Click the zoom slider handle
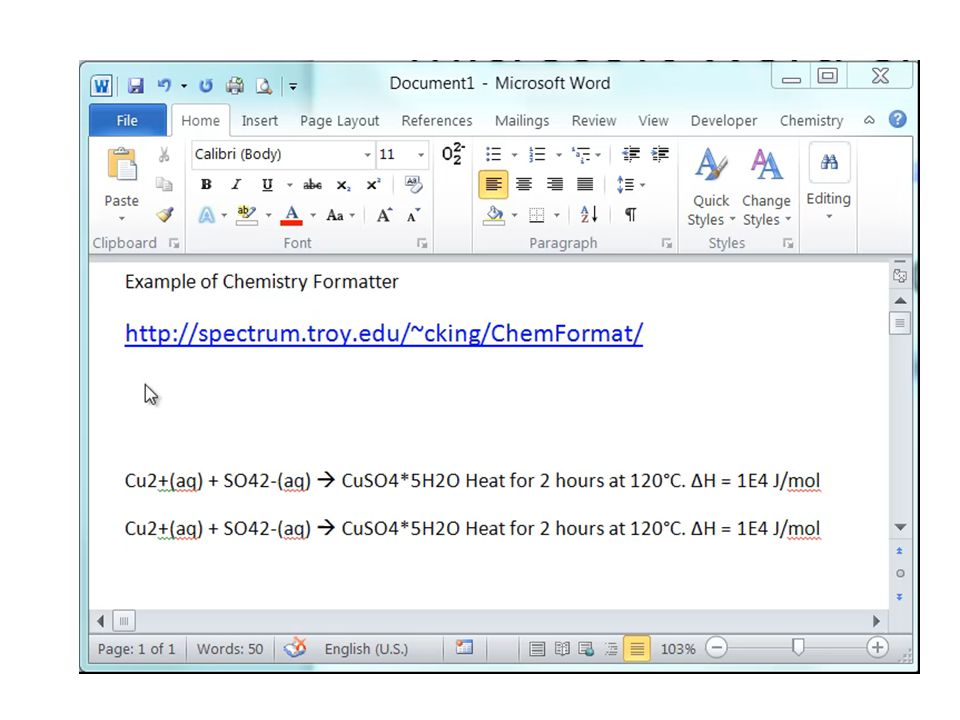Viewport: 960px width, 720px height. click(x=798, y=647)
